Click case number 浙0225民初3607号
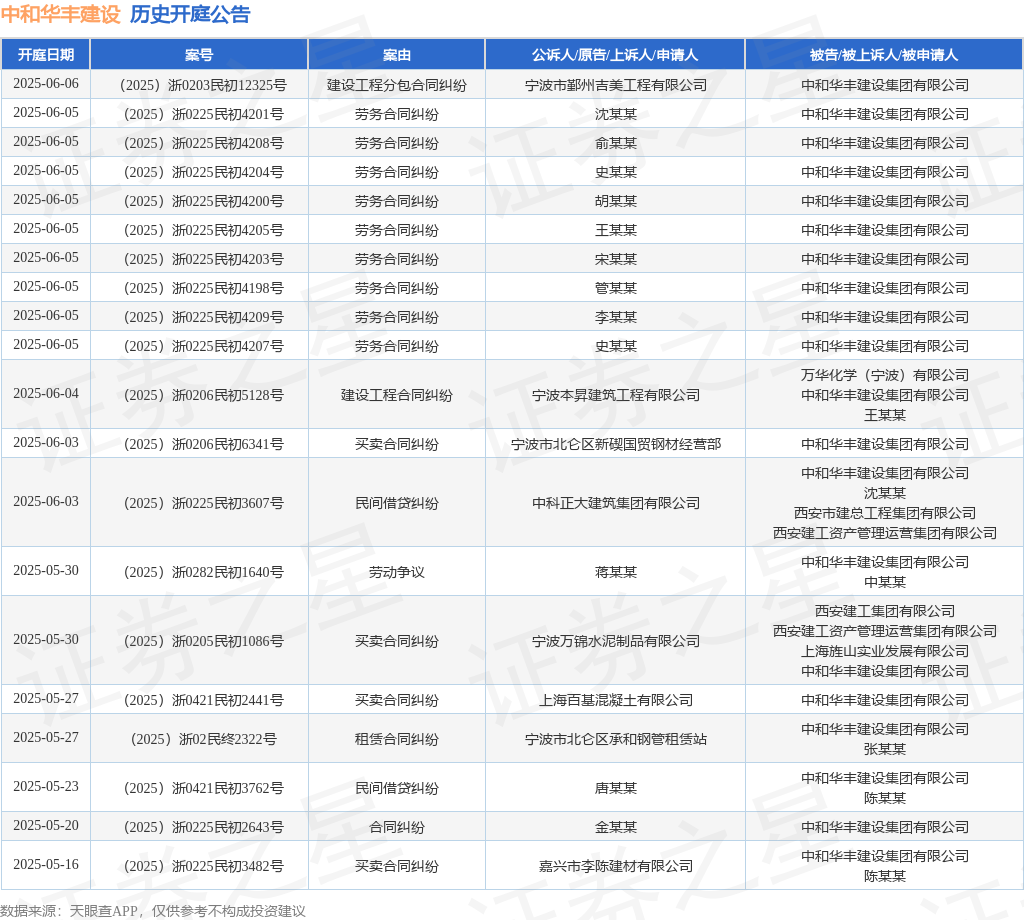1024x920 pixels. 203,503
